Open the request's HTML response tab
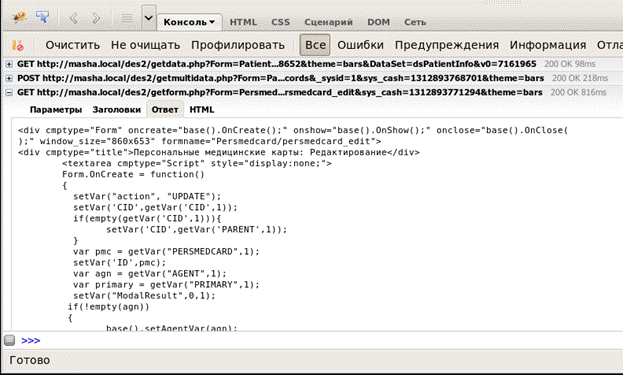 pyautogui.click(x=201, y=110)
